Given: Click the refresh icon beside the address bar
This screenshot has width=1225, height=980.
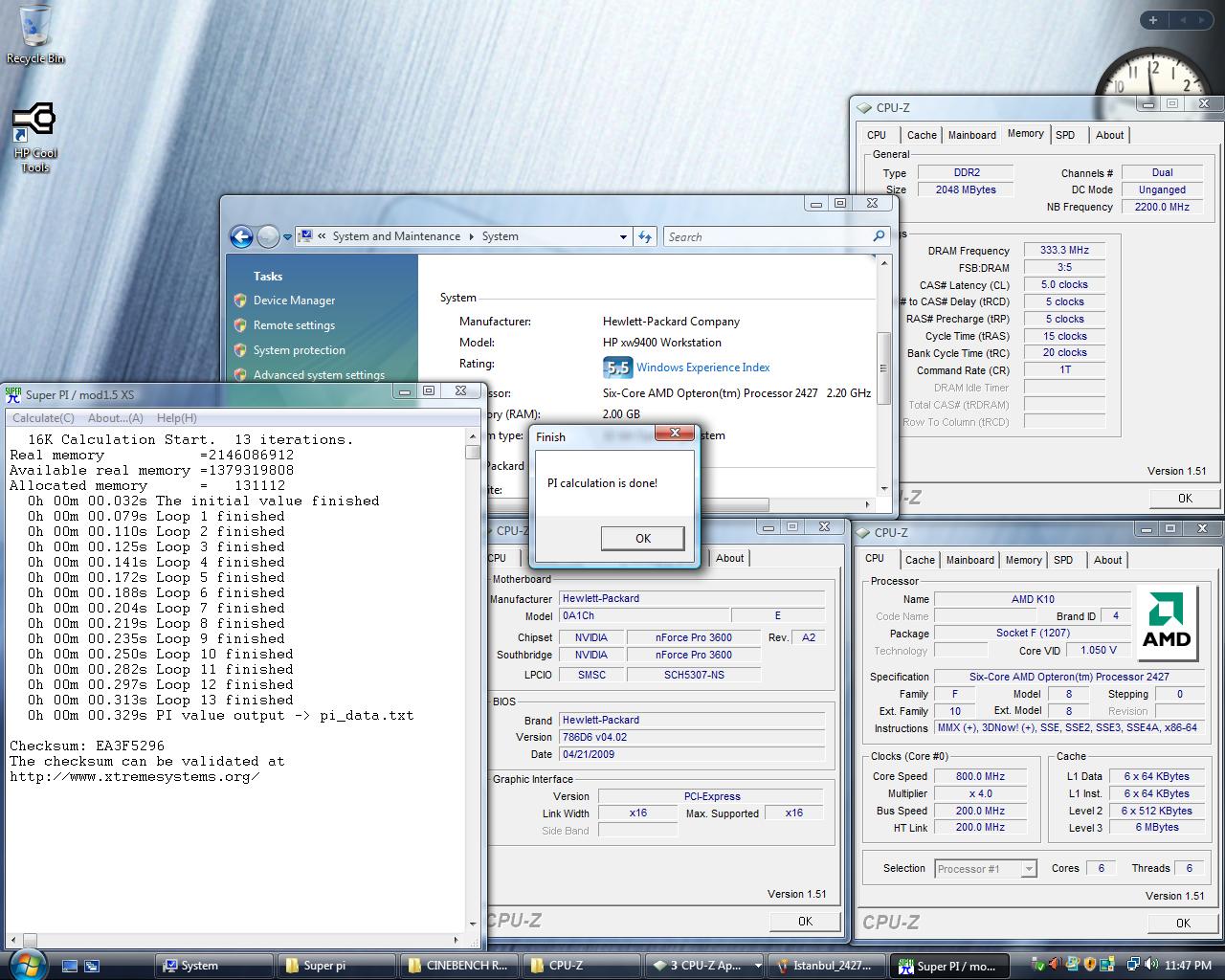Looking at the screenshot, I should coord(645,236).
